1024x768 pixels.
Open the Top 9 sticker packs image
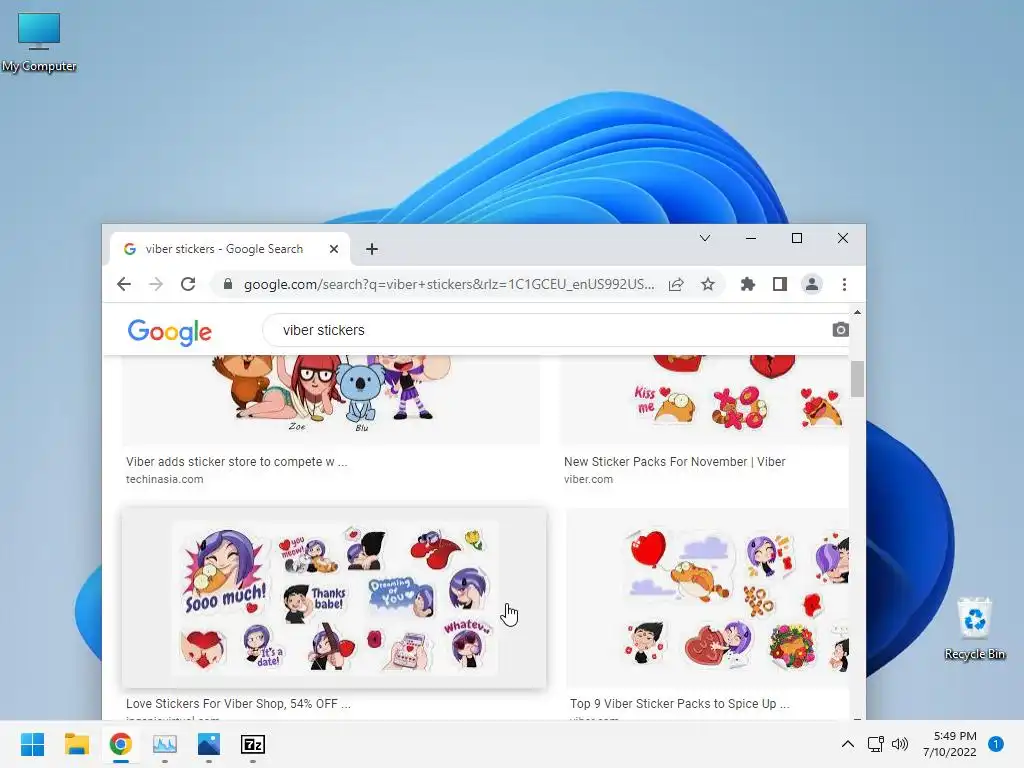pos(707,598)
